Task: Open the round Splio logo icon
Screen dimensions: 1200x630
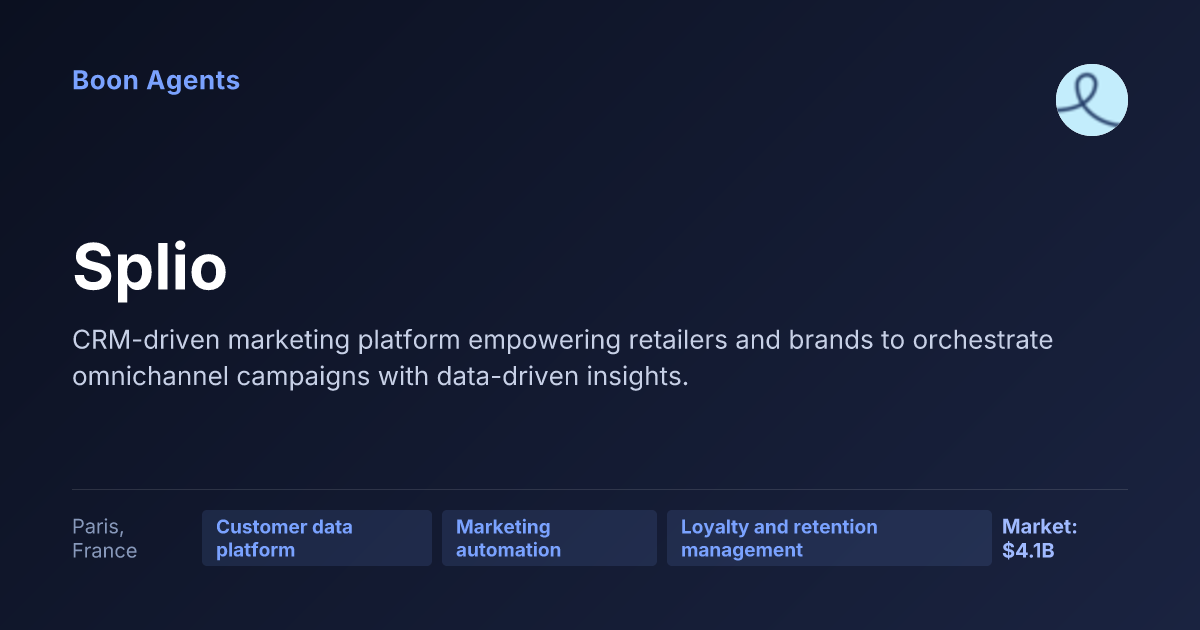Action: 1092,100
